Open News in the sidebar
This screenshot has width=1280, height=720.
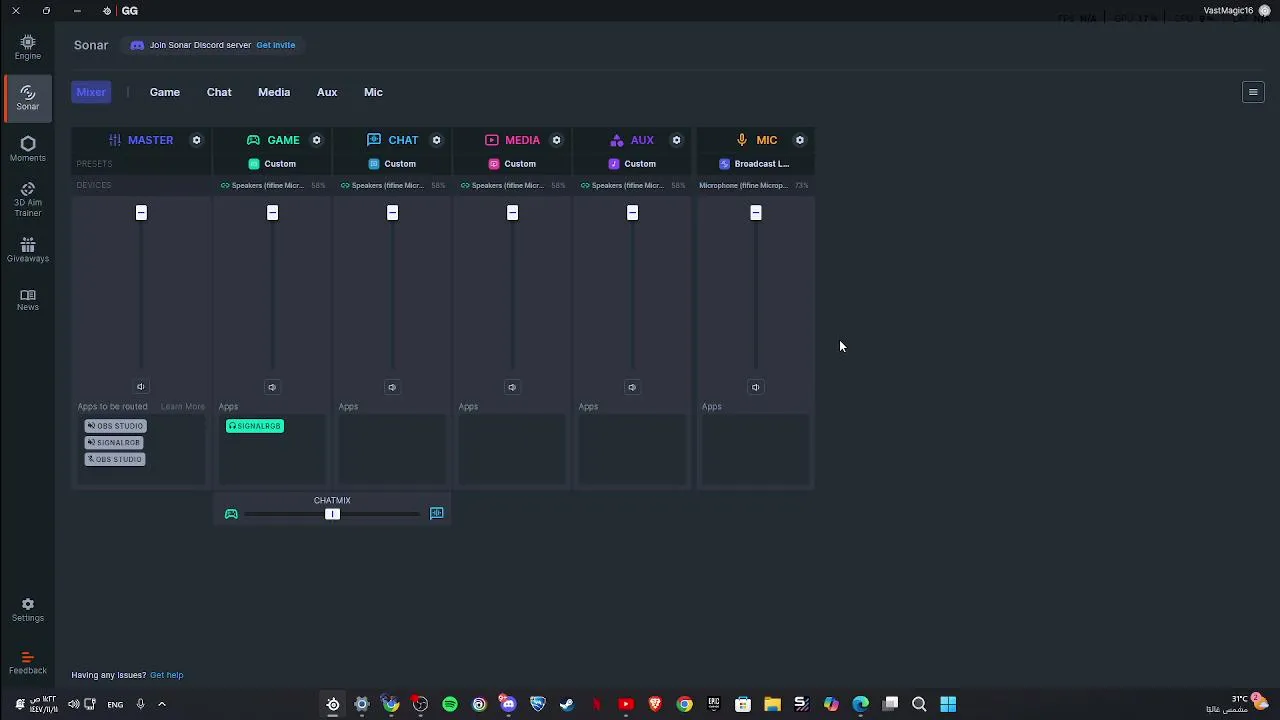[28, 300]
